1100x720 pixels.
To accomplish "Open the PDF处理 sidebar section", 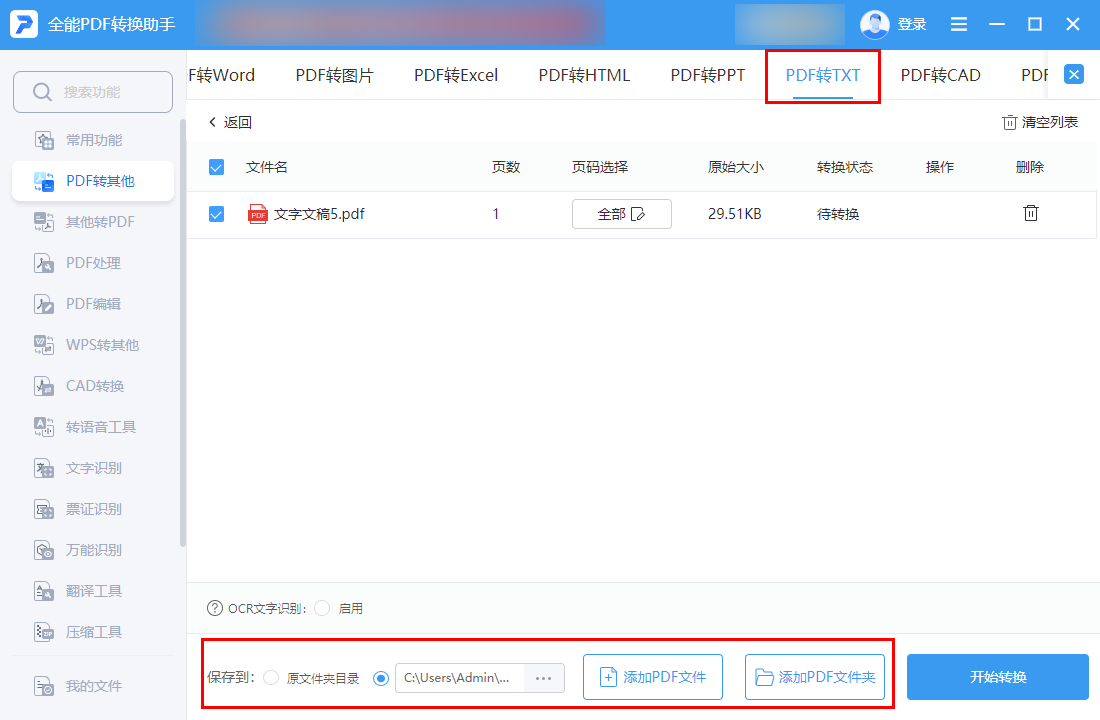I will pos(92,262).
